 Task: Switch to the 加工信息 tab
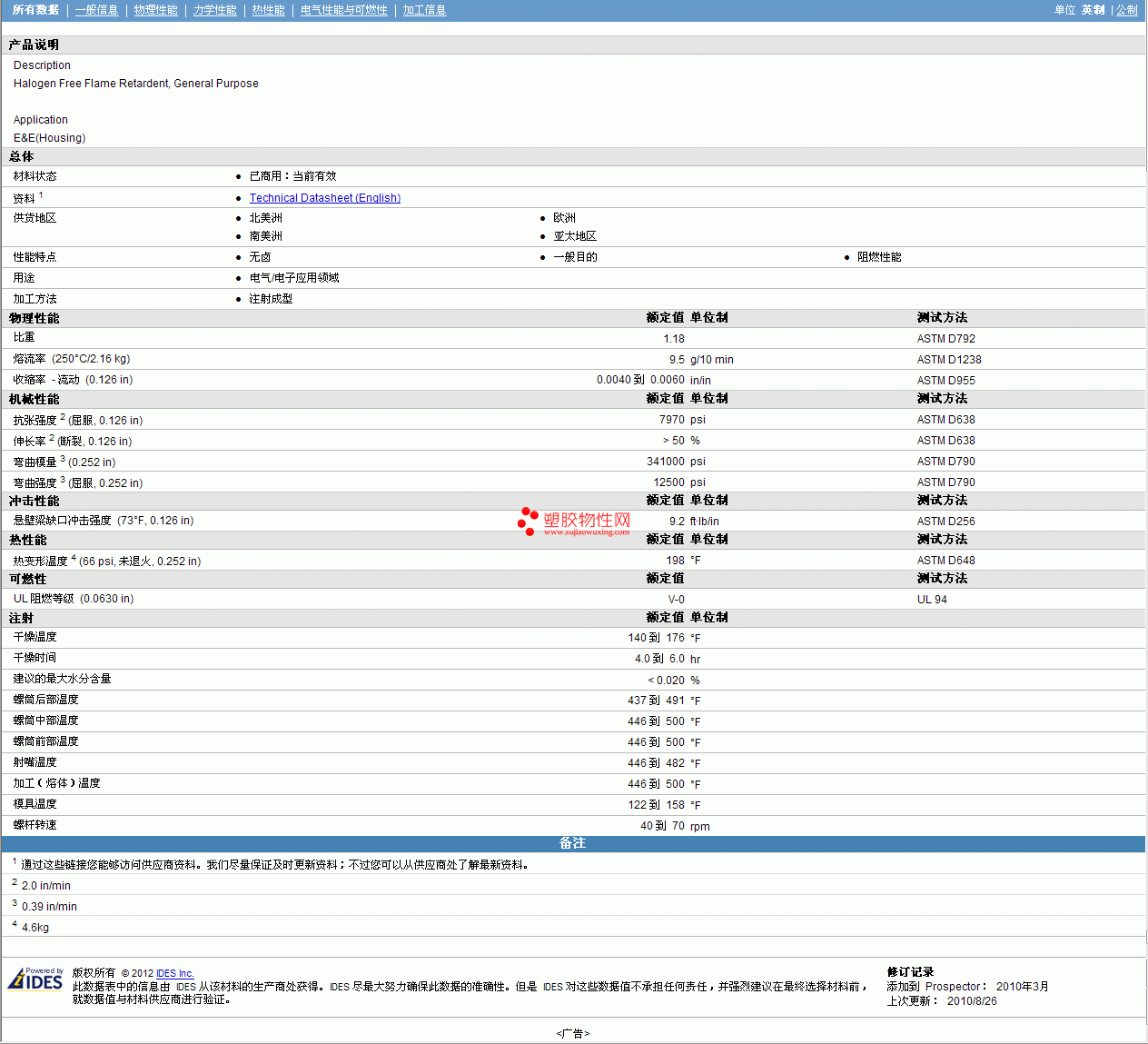click(x=424, y=10)
